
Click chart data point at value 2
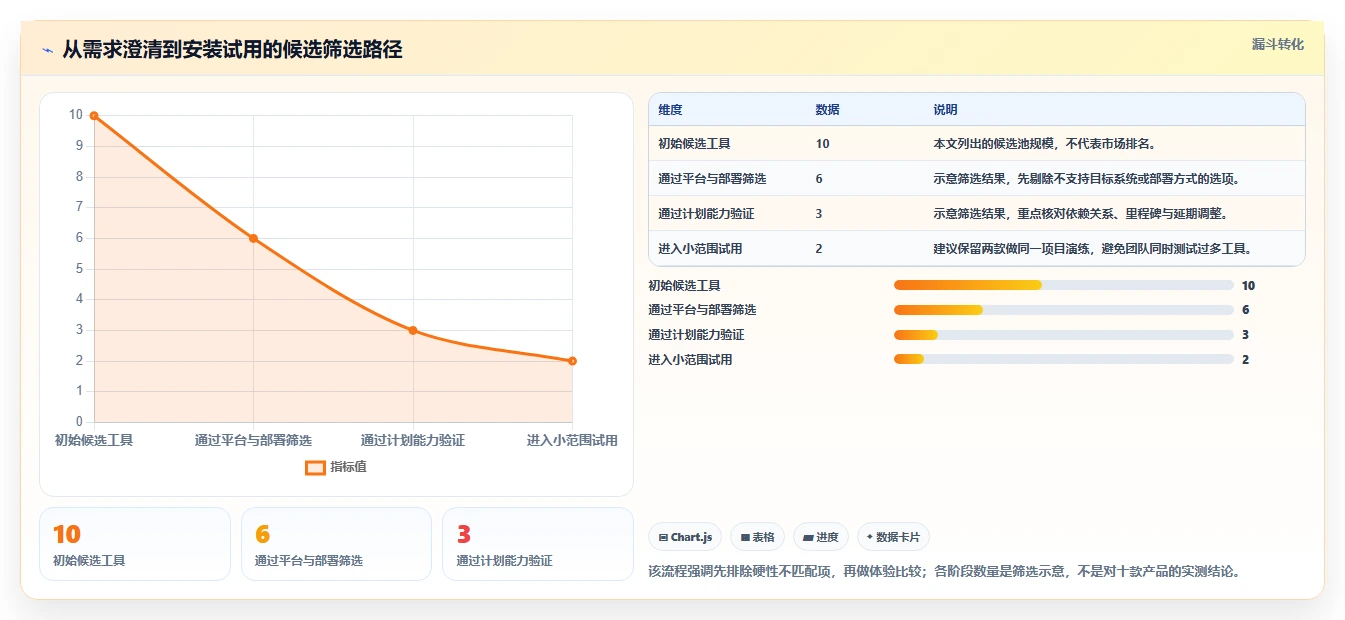pyautogui.click(x=572, y=361)
